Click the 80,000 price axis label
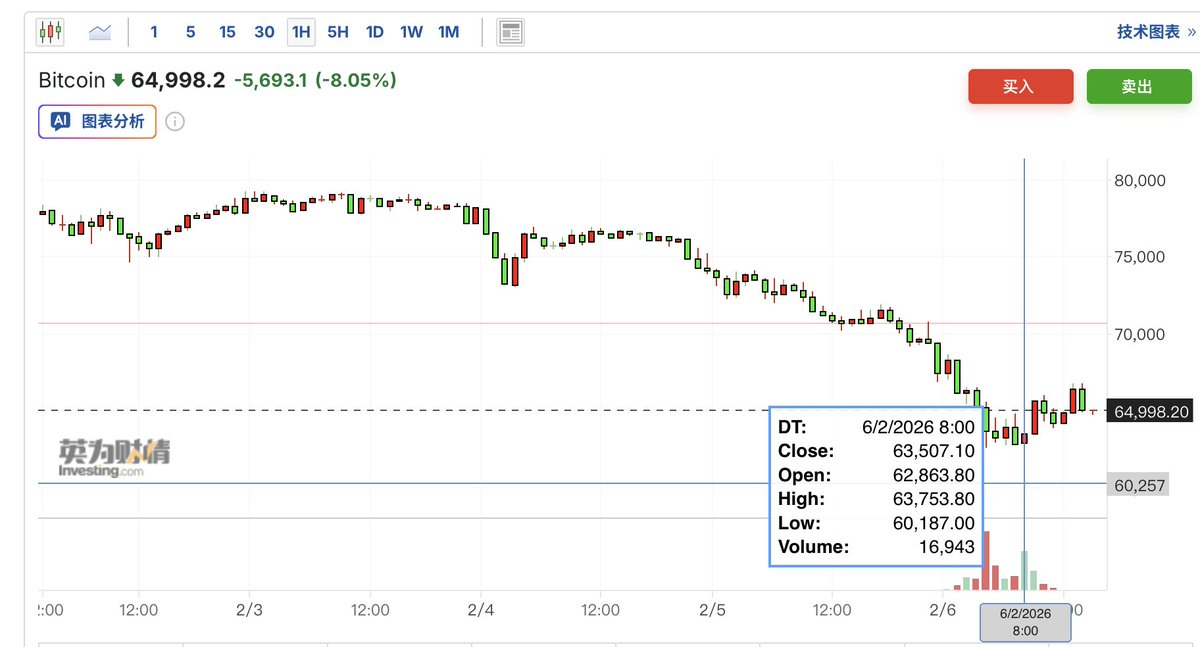The width and height of the screenshot is (1200, 647). 1140,181
